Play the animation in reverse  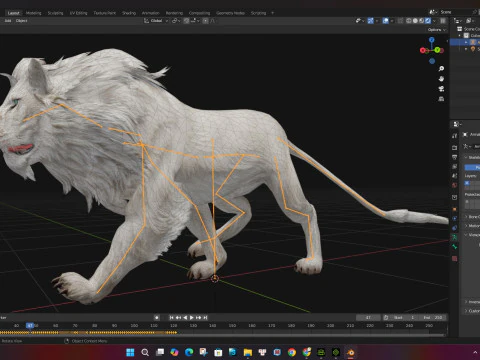coord(185,318)
